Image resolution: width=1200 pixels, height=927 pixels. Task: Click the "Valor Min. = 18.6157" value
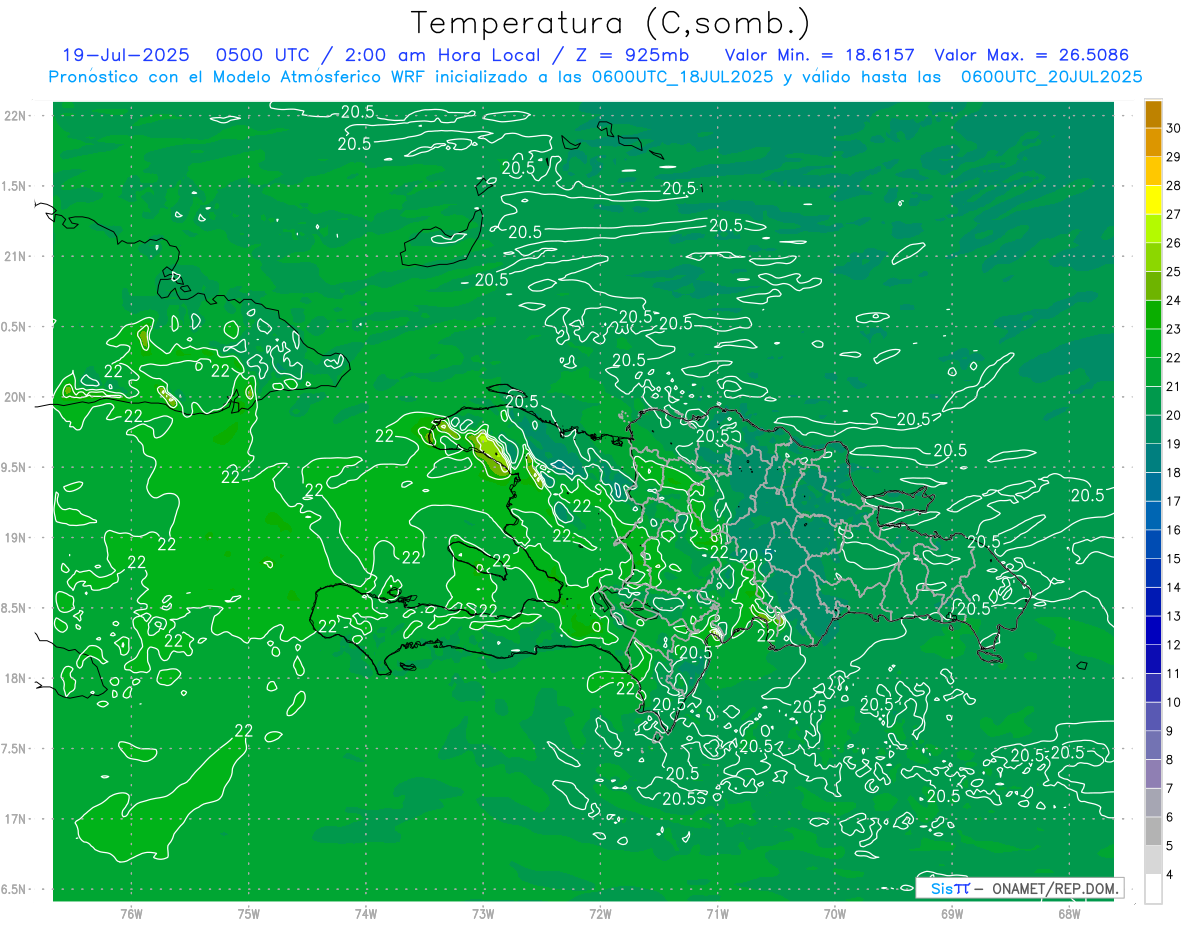coord(819,56)
